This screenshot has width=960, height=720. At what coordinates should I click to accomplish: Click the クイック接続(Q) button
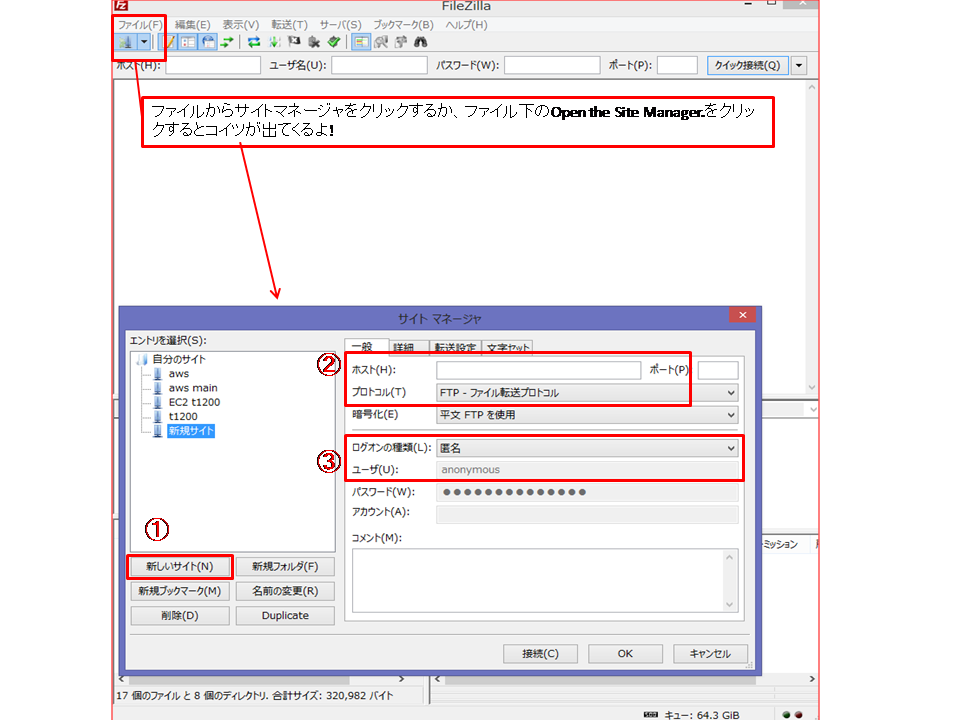747,65
